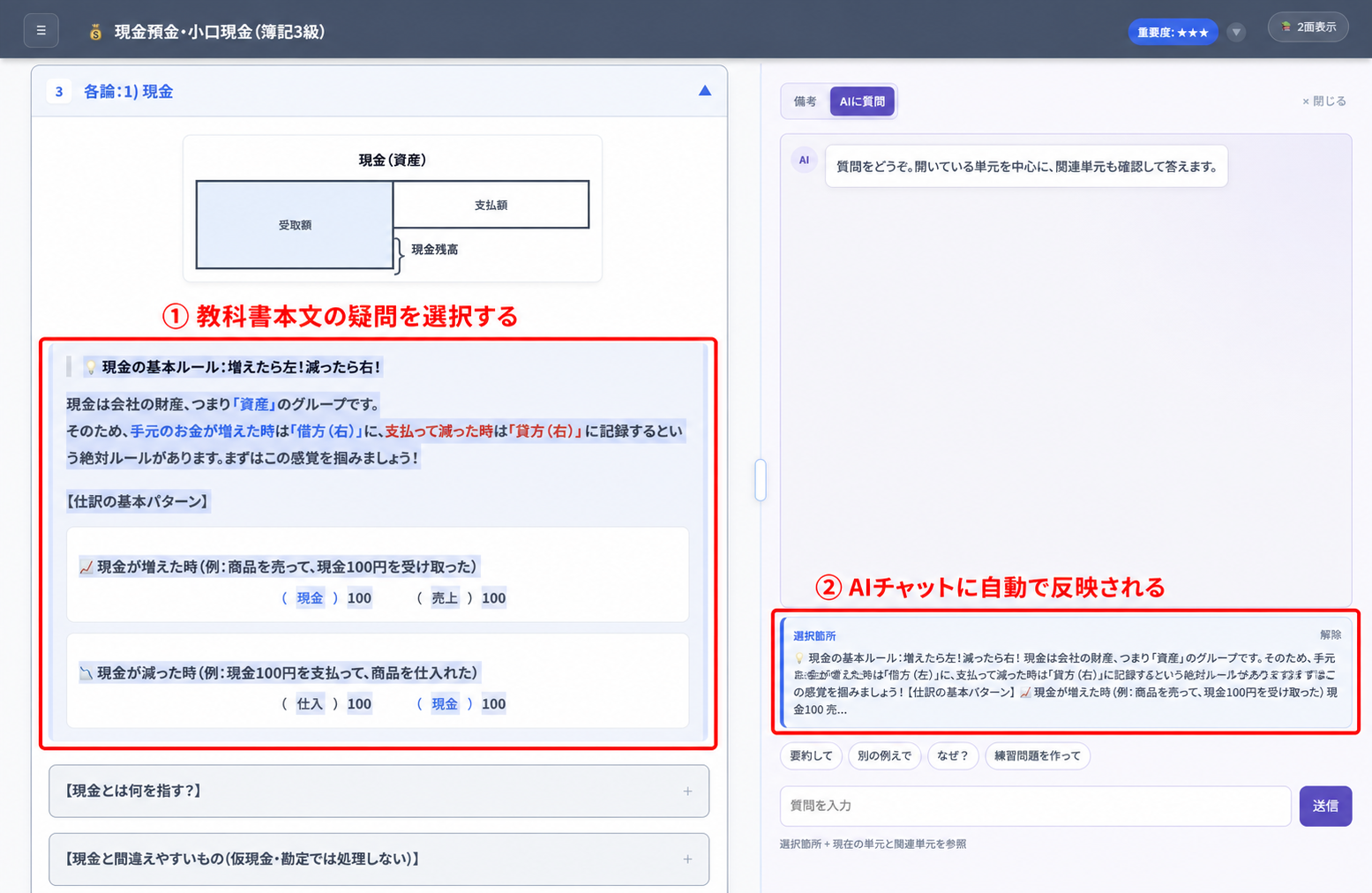Click the 要約して suggestion chip
The height and width of the screenshot is (893, 1372).
pyautogui.click(x=811, y=756)
